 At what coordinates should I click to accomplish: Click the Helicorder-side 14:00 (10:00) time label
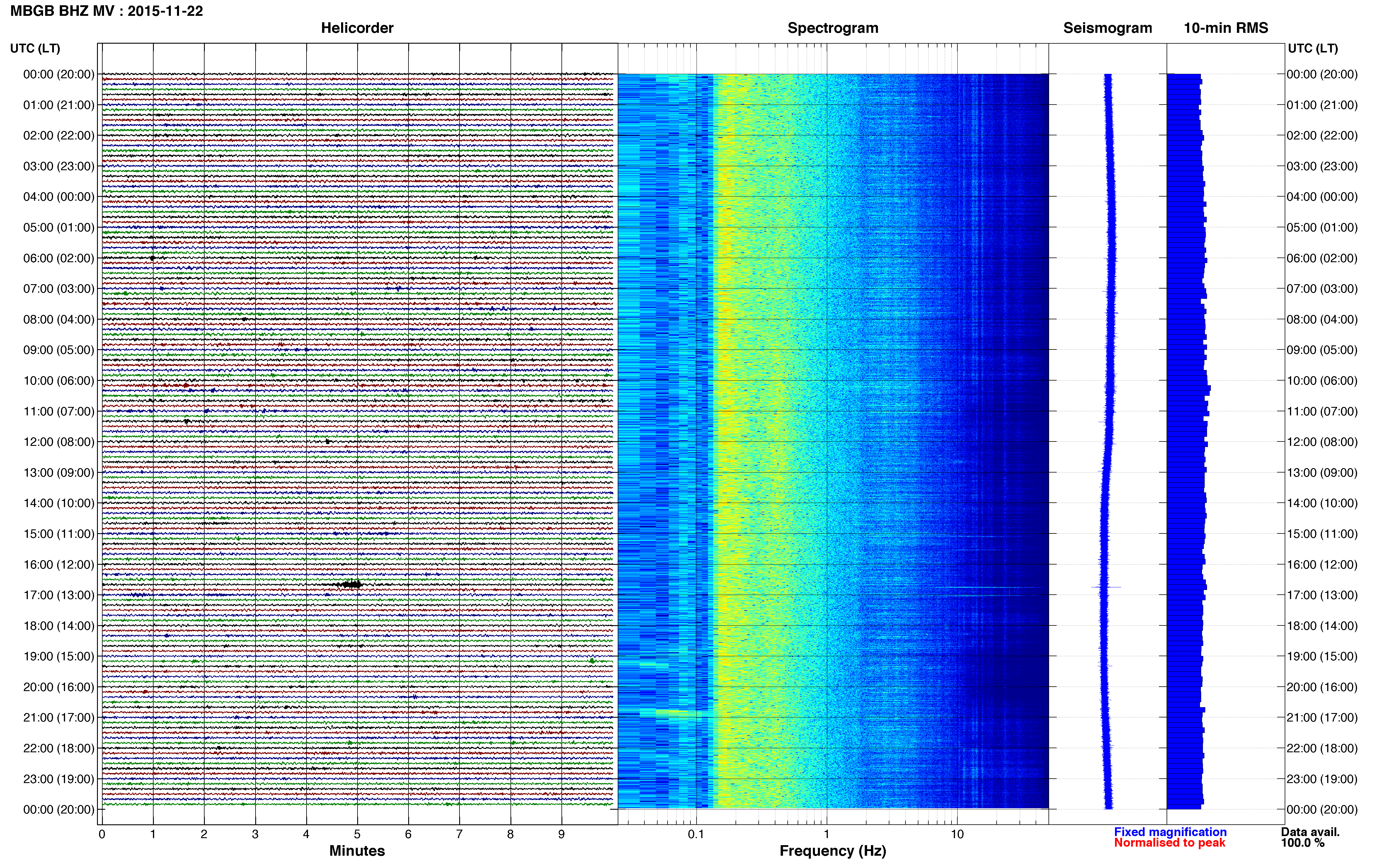[59, 504]
